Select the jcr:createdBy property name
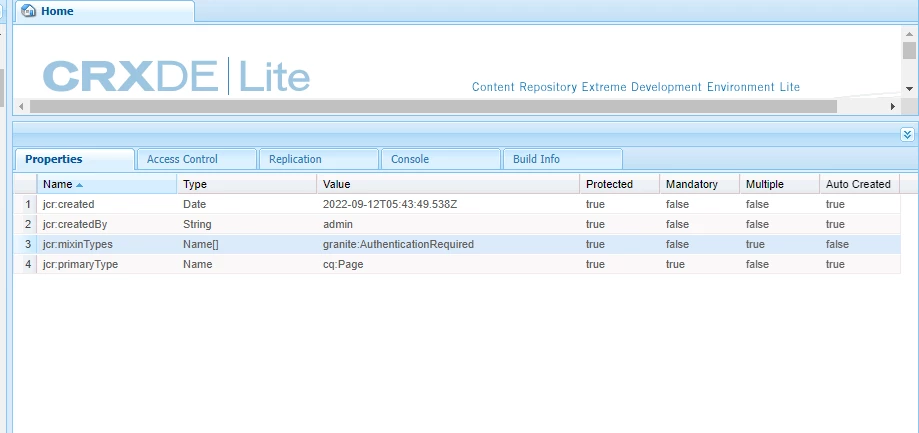Viewport: 919px width, 433px height. [75, 224]
